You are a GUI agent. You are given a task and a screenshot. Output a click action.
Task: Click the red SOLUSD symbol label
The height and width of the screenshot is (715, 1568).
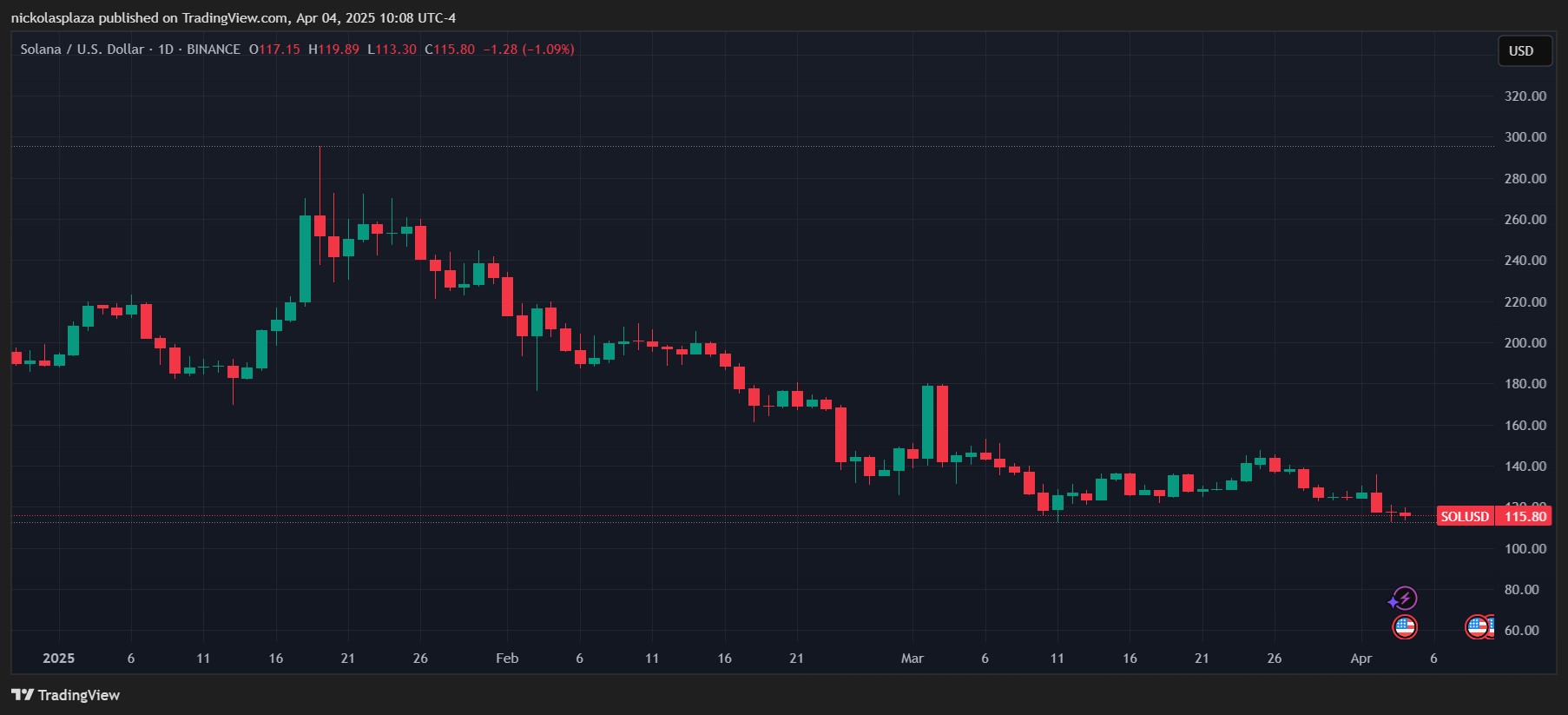(1465, 517)
